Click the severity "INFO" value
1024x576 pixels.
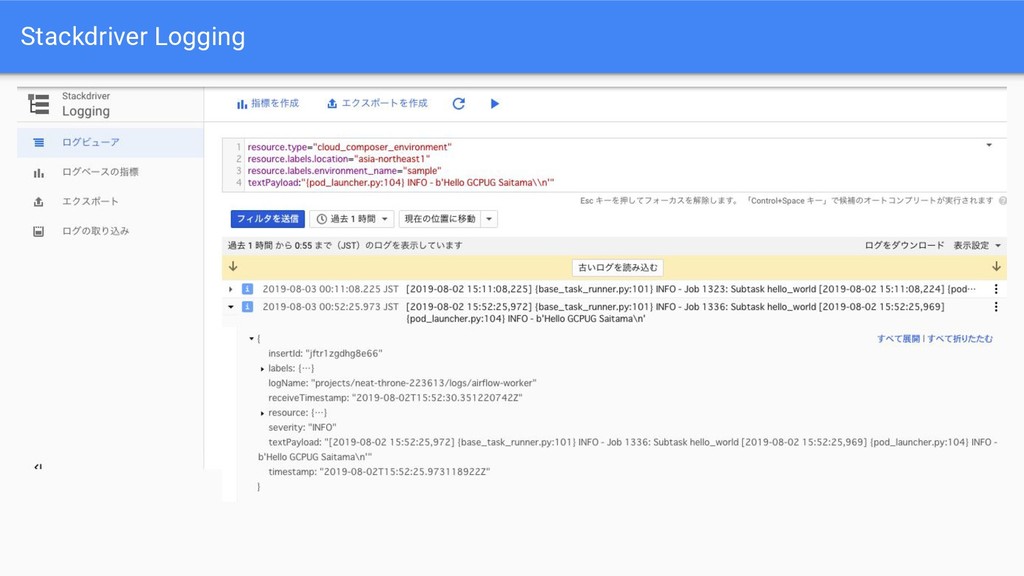point(322,428)
